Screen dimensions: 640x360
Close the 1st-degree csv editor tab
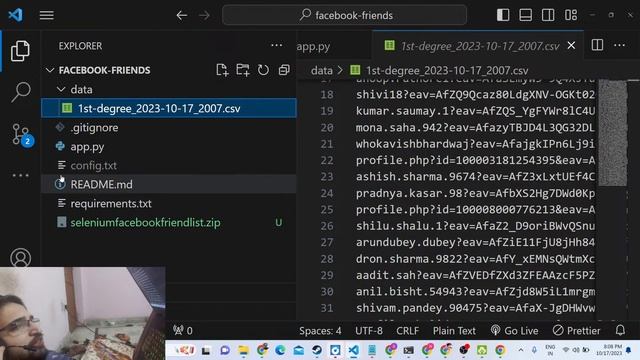(x=571, y=45)
